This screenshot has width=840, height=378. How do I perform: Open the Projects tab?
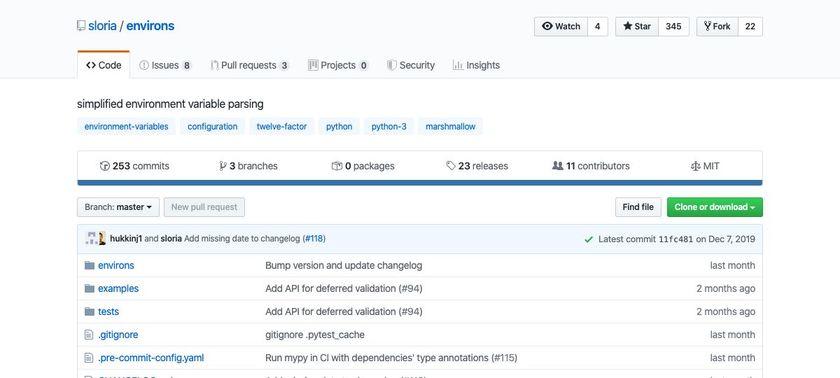coord(338,65)
